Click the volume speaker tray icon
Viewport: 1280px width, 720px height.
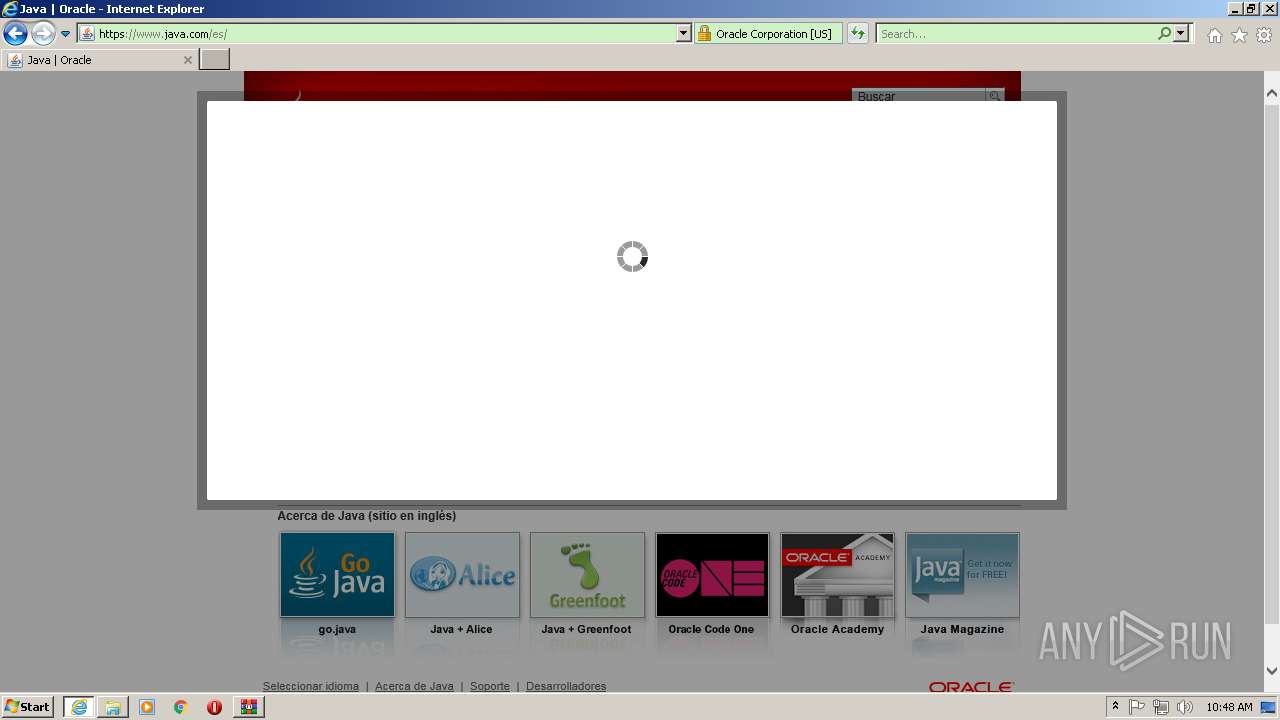tap(1184, 707)
